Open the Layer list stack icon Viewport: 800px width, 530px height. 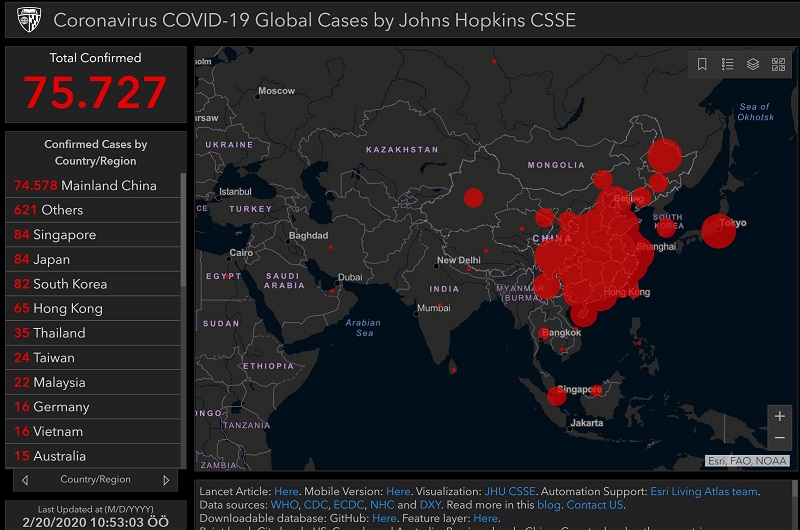click(x=753, y=64)
